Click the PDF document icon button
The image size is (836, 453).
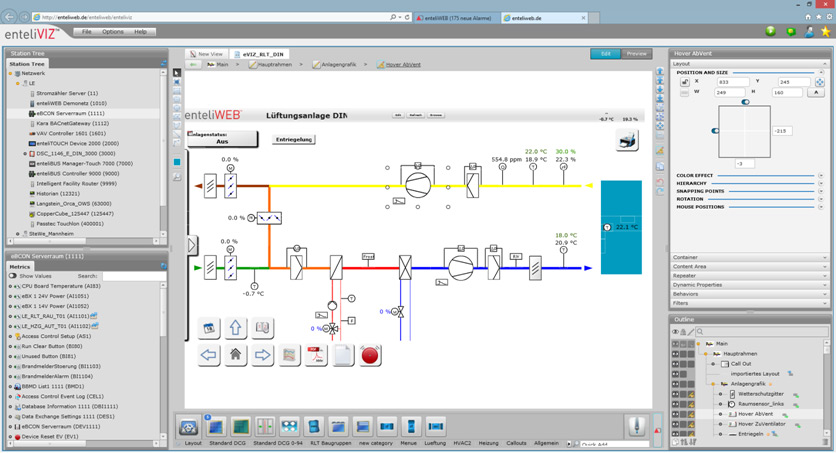click(x=316, y=355)
